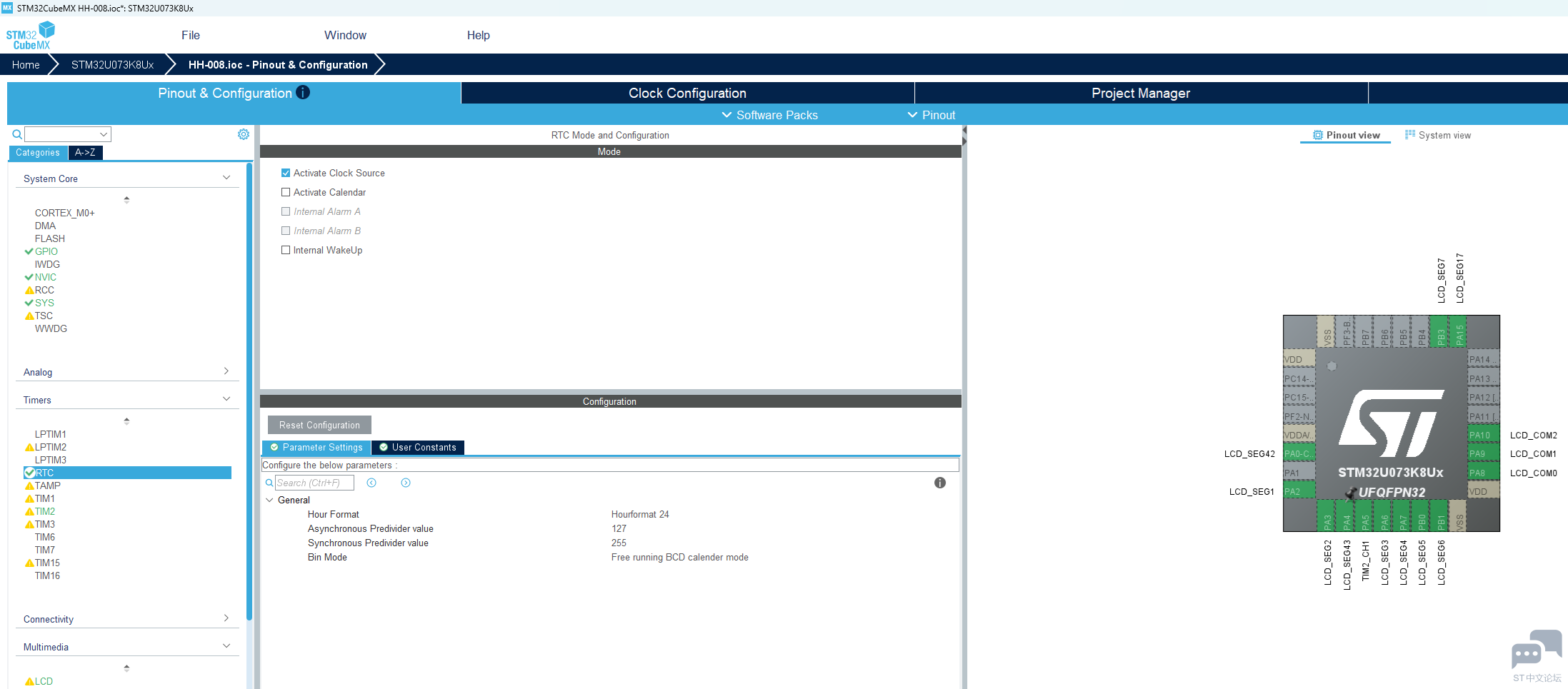Viewport: 1568px width, 689px height.
Task: Select grey pin PA1 on the chip
Action: coord(1299,473)
